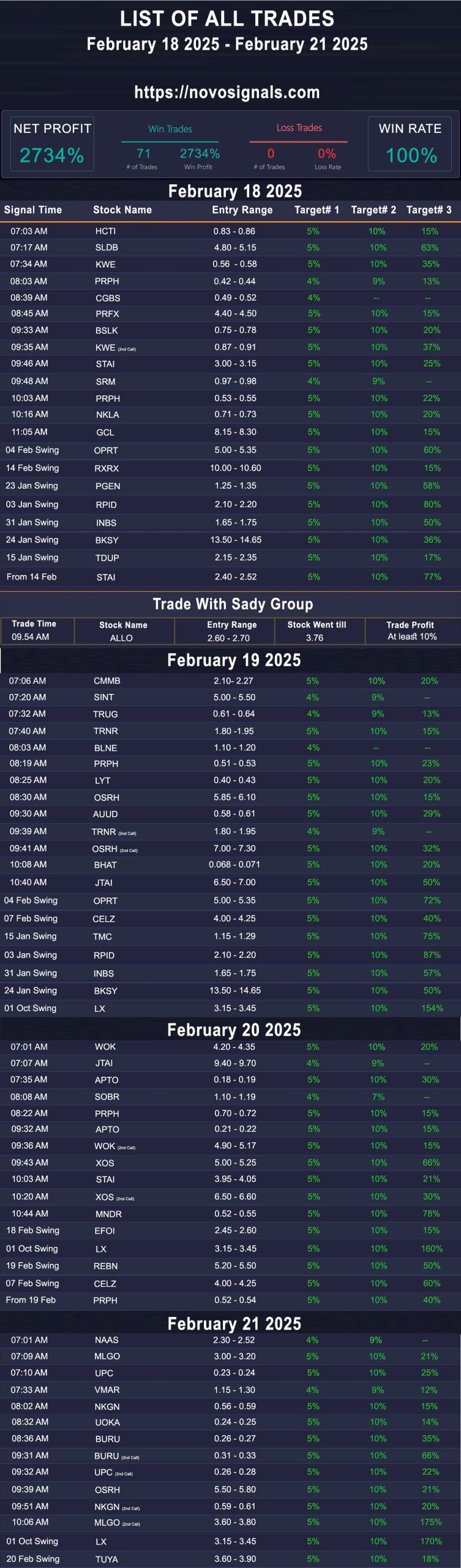Click the Signal Time column header

click(33, 210)
